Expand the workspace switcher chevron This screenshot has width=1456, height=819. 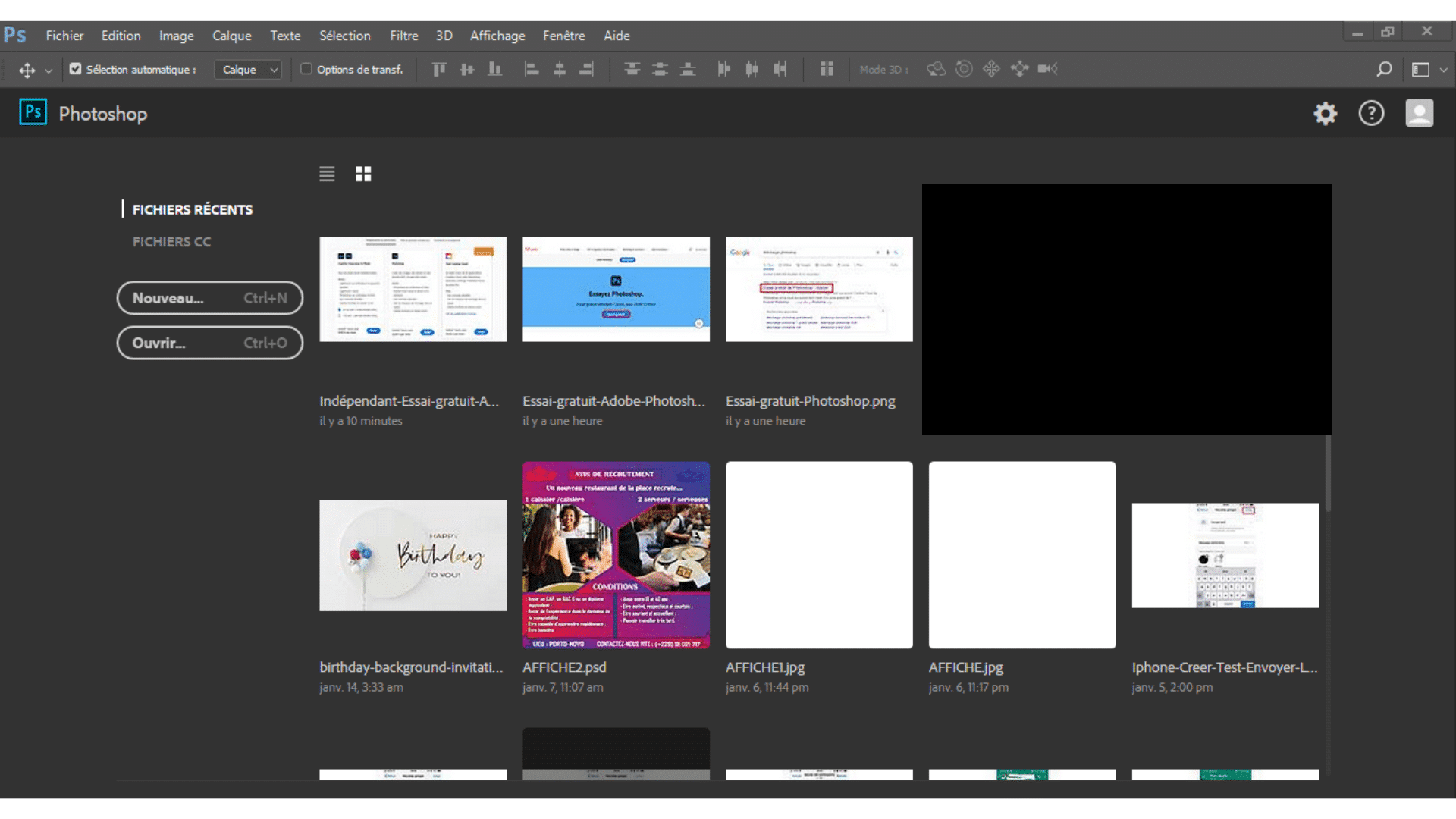click(x=1443, y=70)
